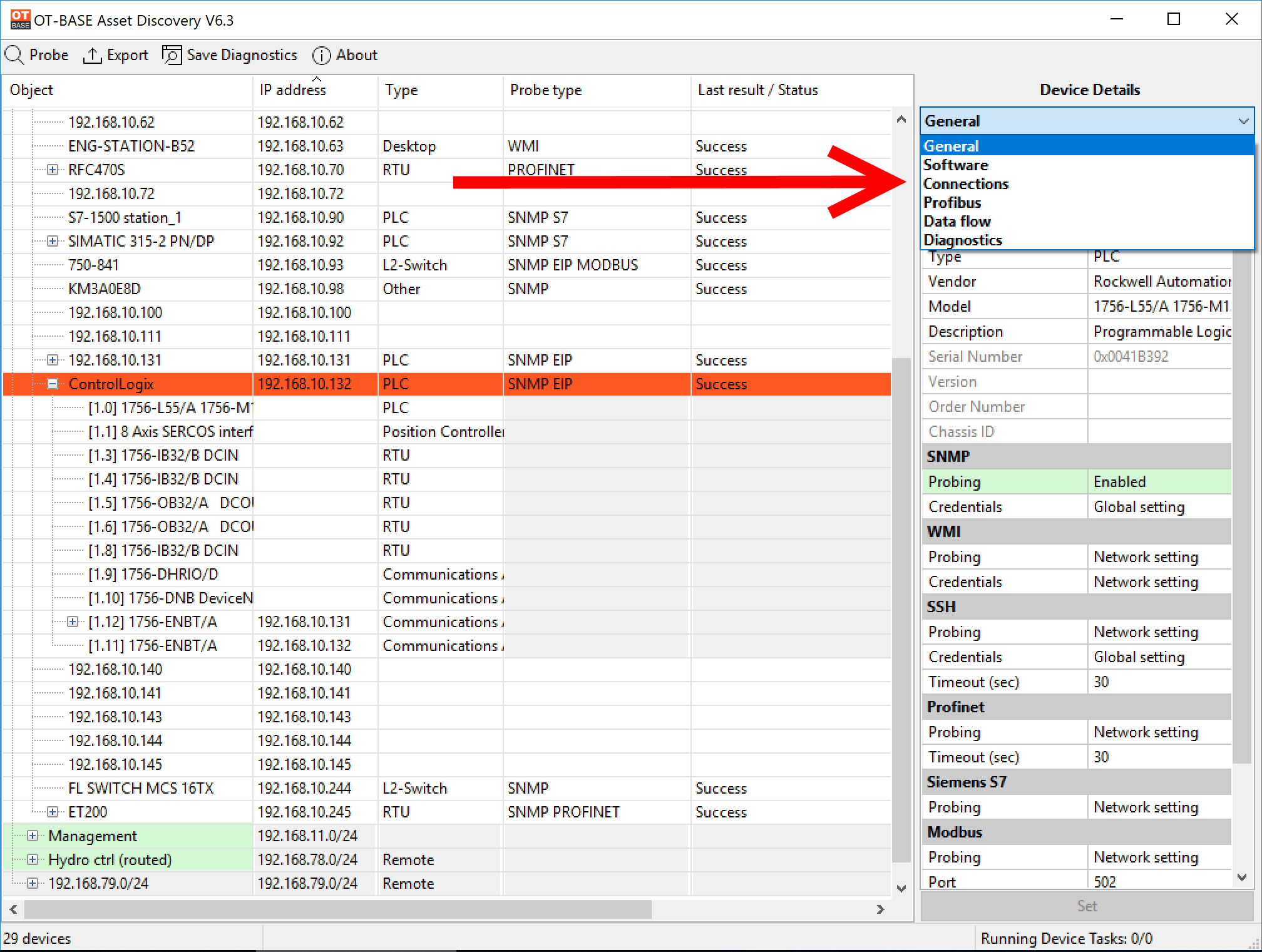Collapse the ControlLogix tree node

(53, 384)
